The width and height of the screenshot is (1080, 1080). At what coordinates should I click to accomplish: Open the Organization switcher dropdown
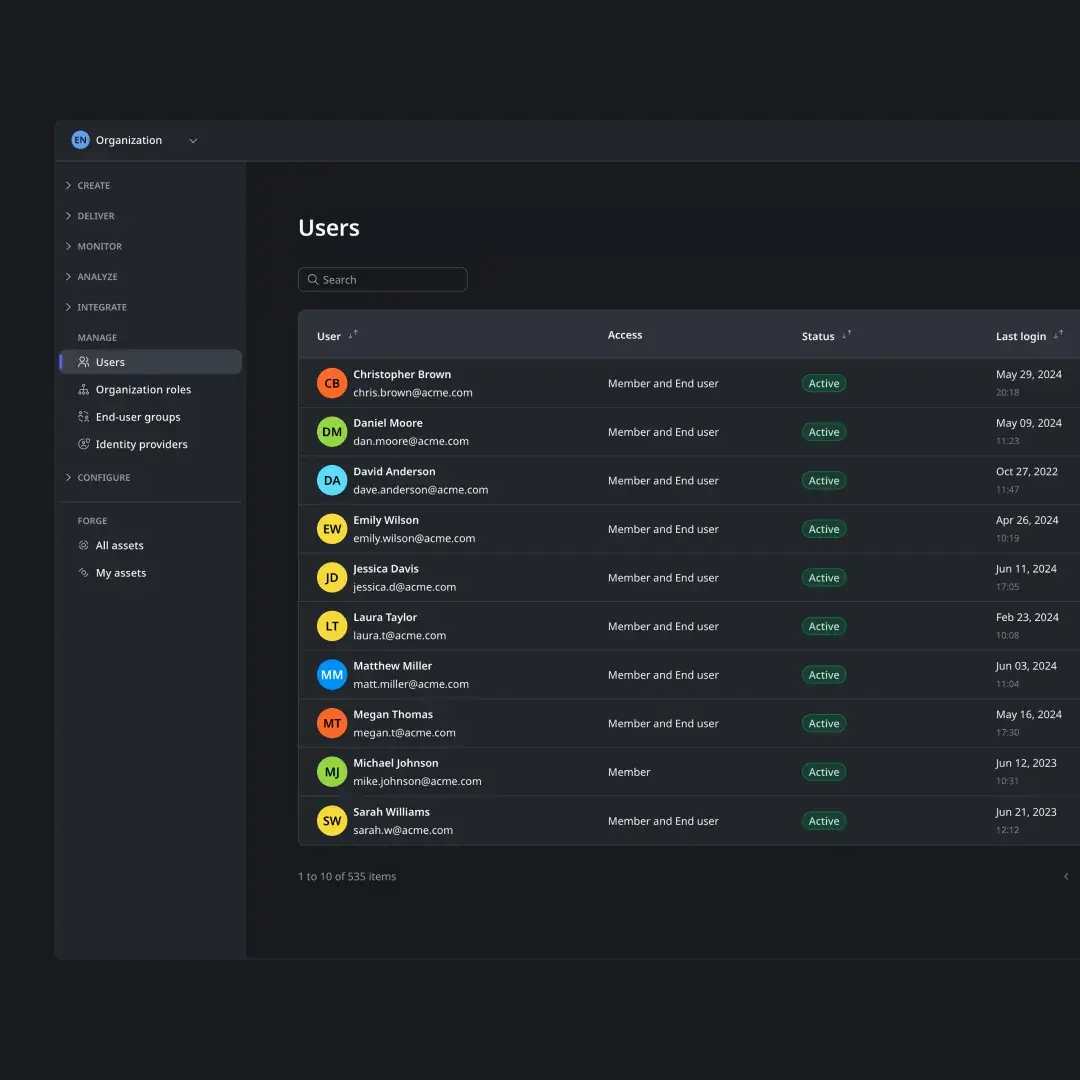tap(192, 140)
